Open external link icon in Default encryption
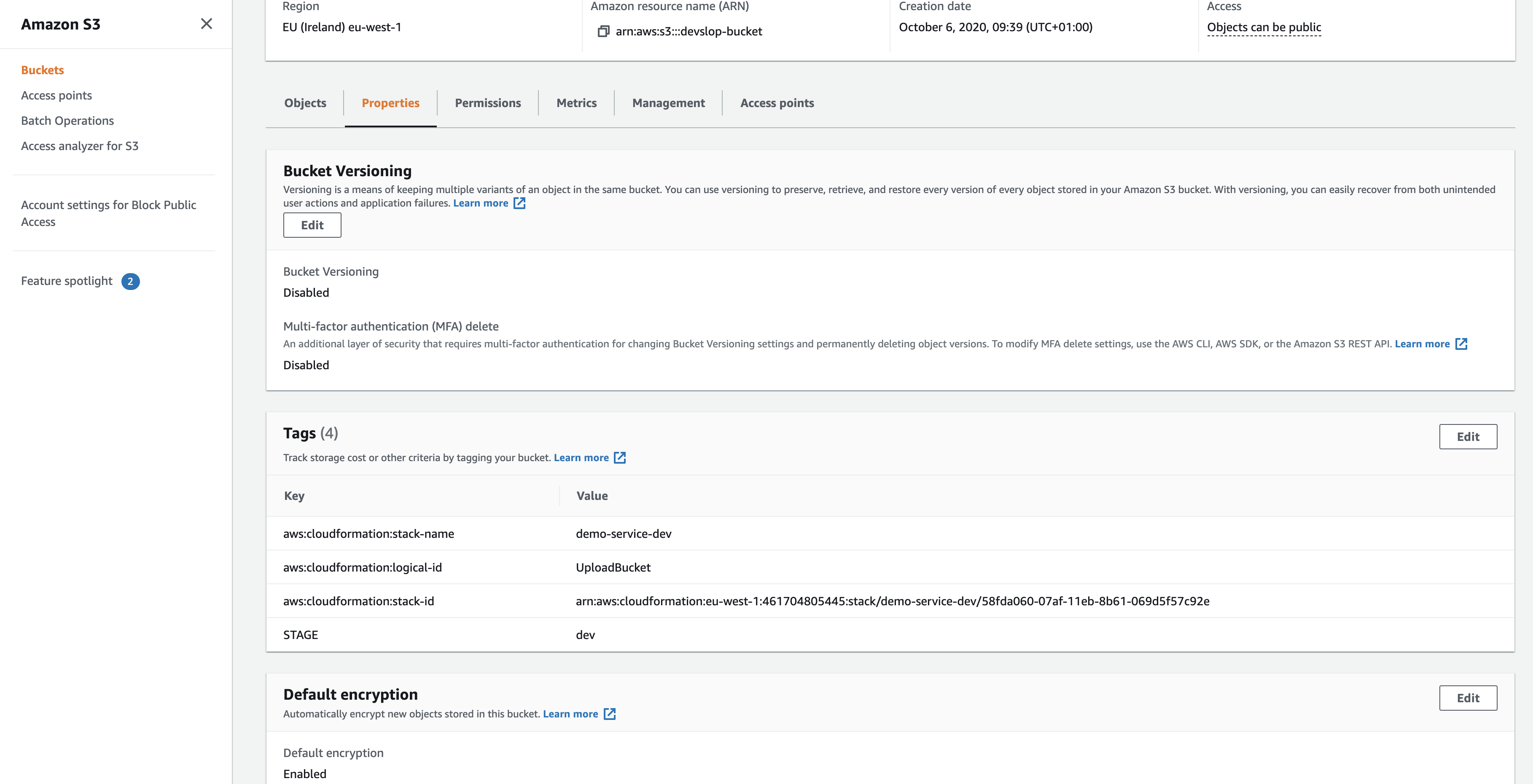The width and height of the screenshot is (1533, 784). tap(609, 714)
